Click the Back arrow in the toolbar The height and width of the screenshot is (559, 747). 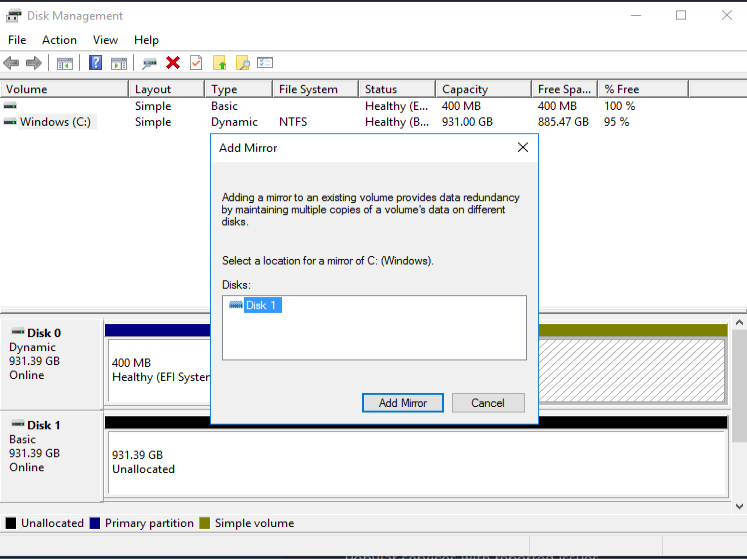[12, 63]
